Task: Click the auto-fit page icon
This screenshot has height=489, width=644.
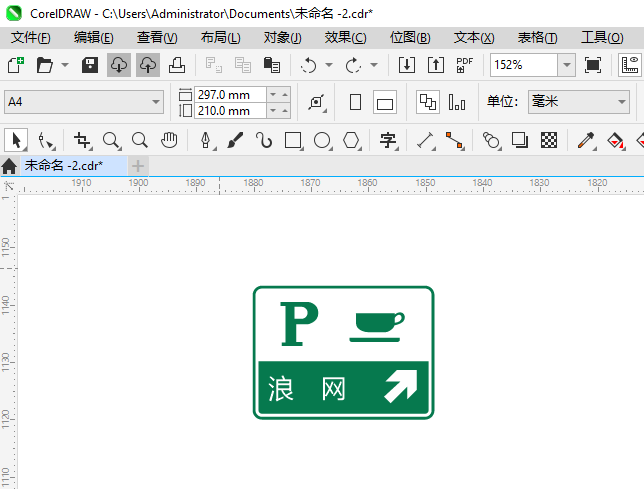Action: [317, 102]
